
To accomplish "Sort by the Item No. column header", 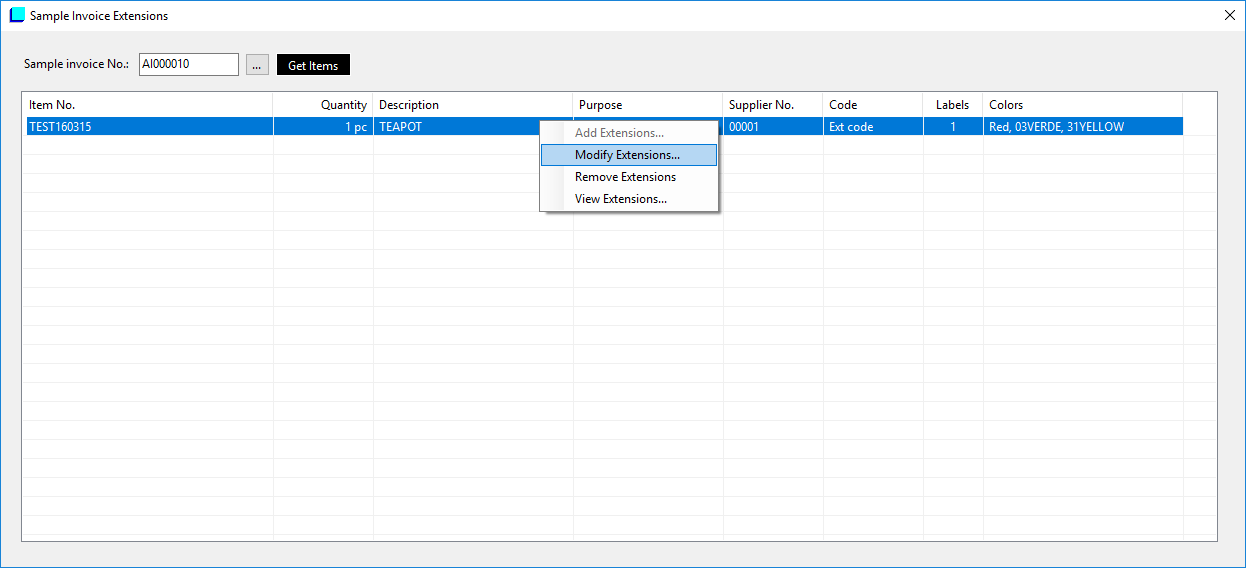I will 148,105.
